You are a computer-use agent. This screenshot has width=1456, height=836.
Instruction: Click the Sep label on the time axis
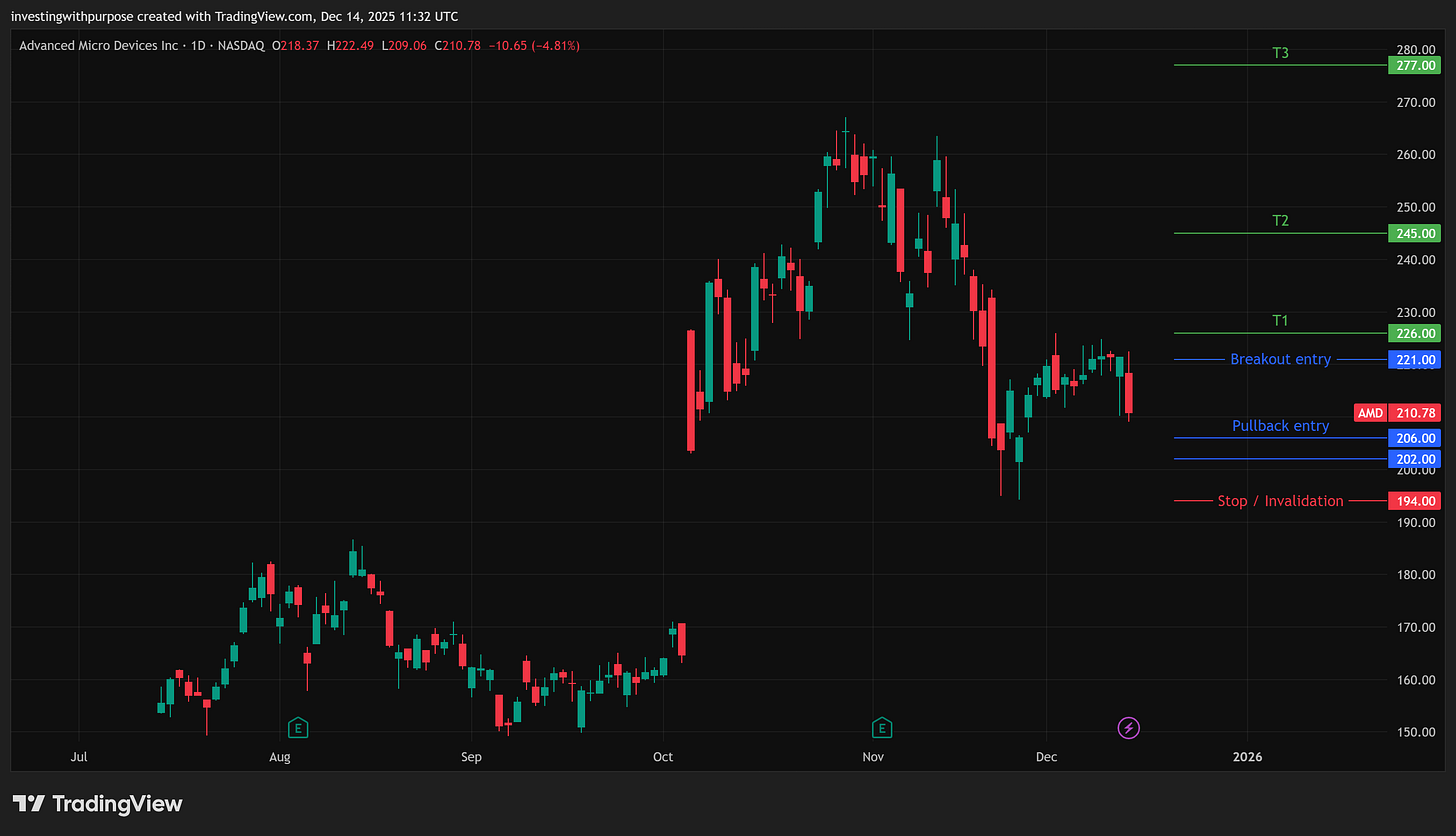[x=471, y=757]
